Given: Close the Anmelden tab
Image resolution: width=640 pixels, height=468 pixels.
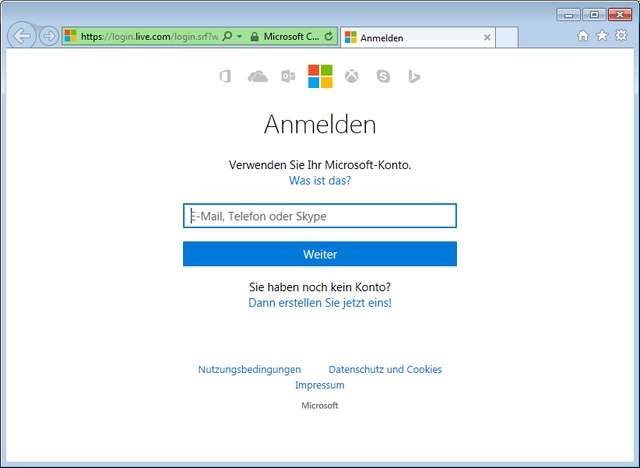Looking at the screenshot, I should [x=487, y=38].
